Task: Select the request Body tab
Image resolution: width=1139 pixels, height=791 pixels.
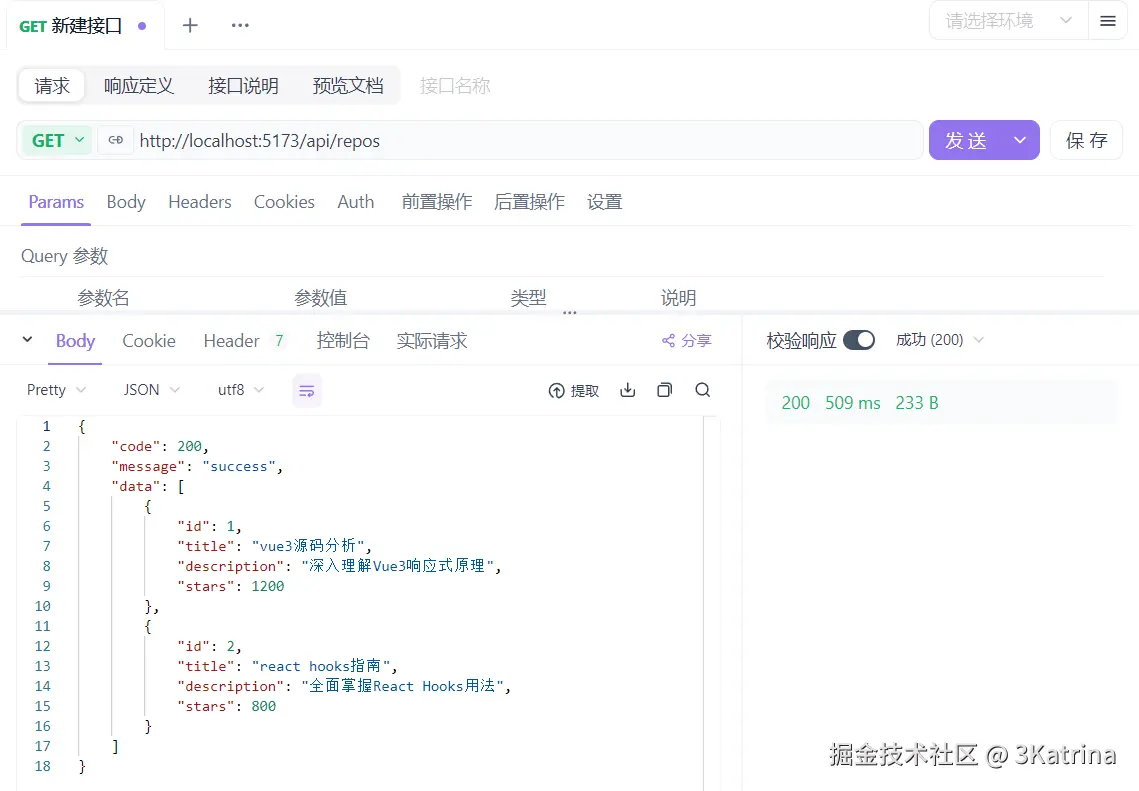Action: (126, 202)
